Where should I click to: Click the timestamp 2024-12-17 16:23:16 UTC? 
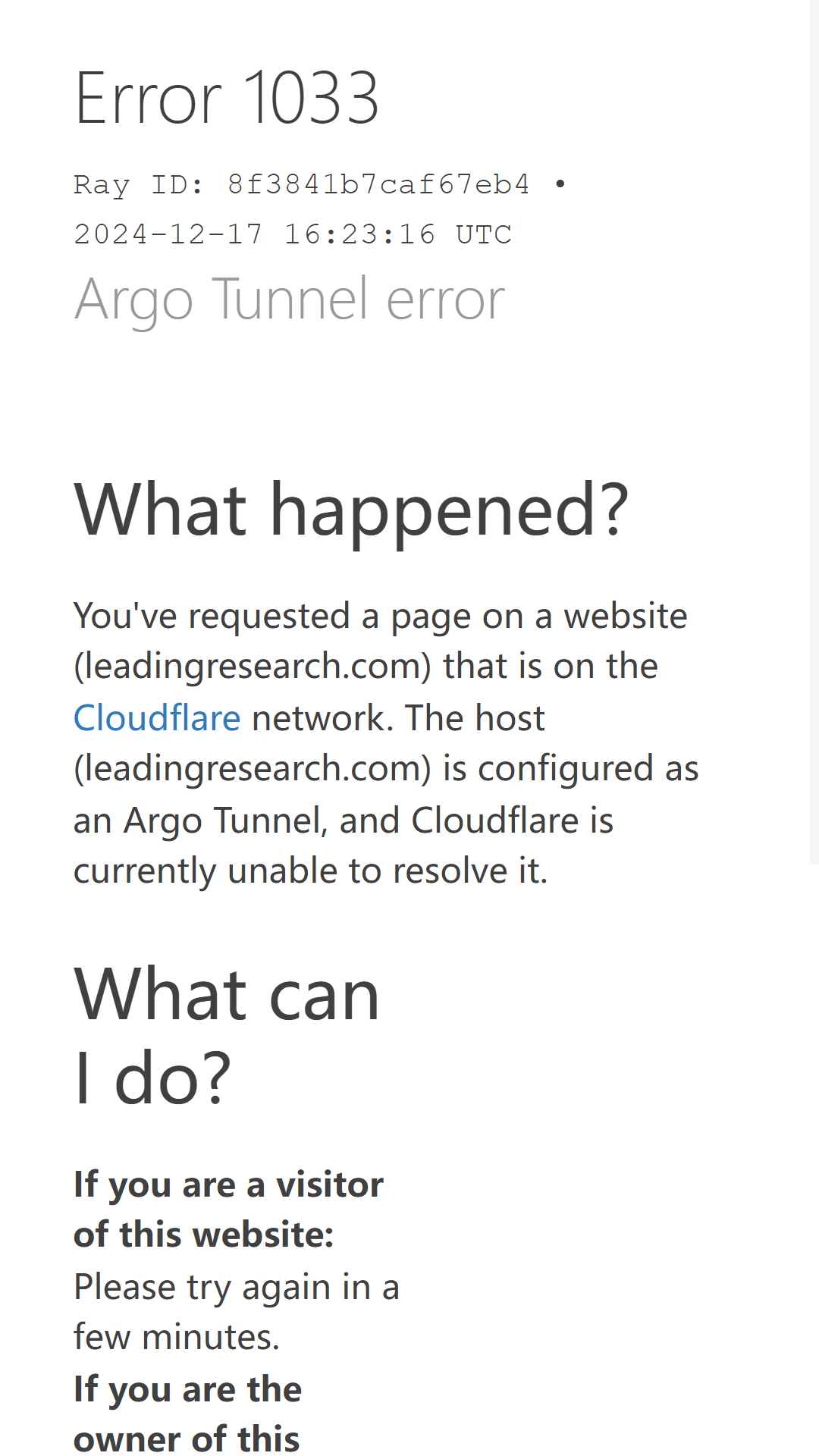point(293,234)
